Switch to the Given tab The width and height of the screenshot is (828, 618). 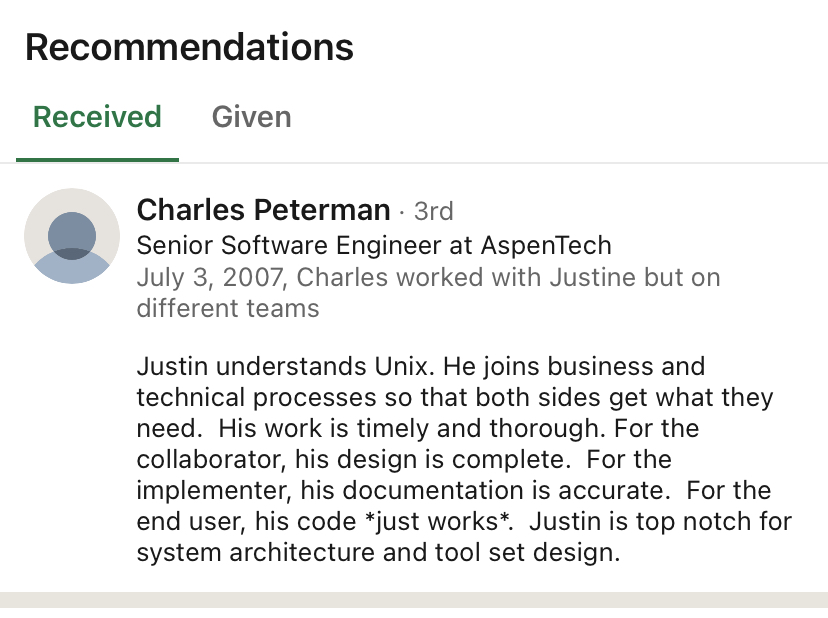point(251,117)
